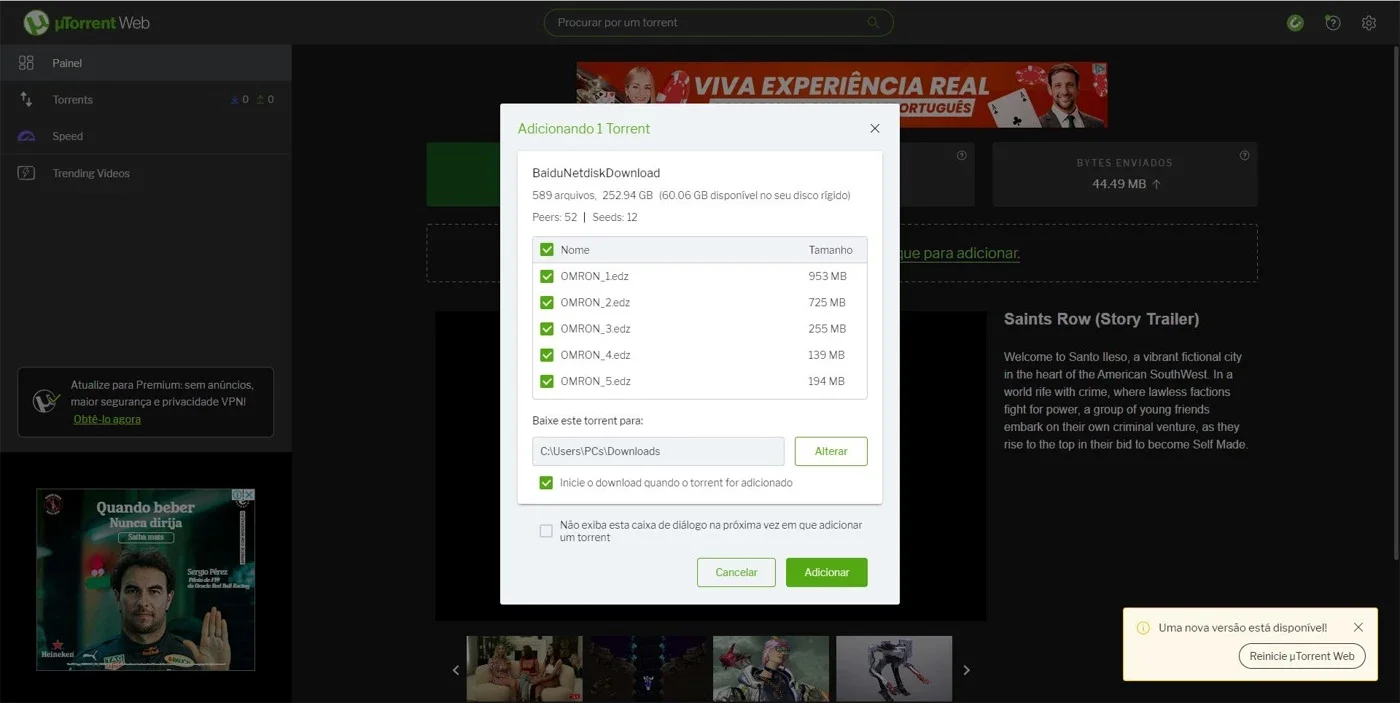Viewport: 1400px width, 703px height.
Task: Open the first video thumbnail with women
Action: pyautogui.click(x=525, y=668)
